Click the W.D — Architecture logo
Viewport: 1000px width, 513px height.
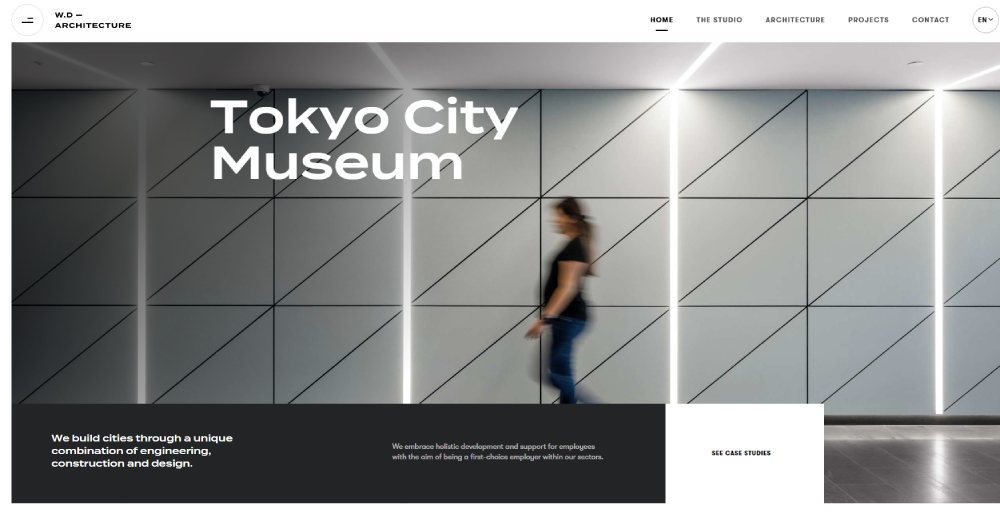point(93,20)
